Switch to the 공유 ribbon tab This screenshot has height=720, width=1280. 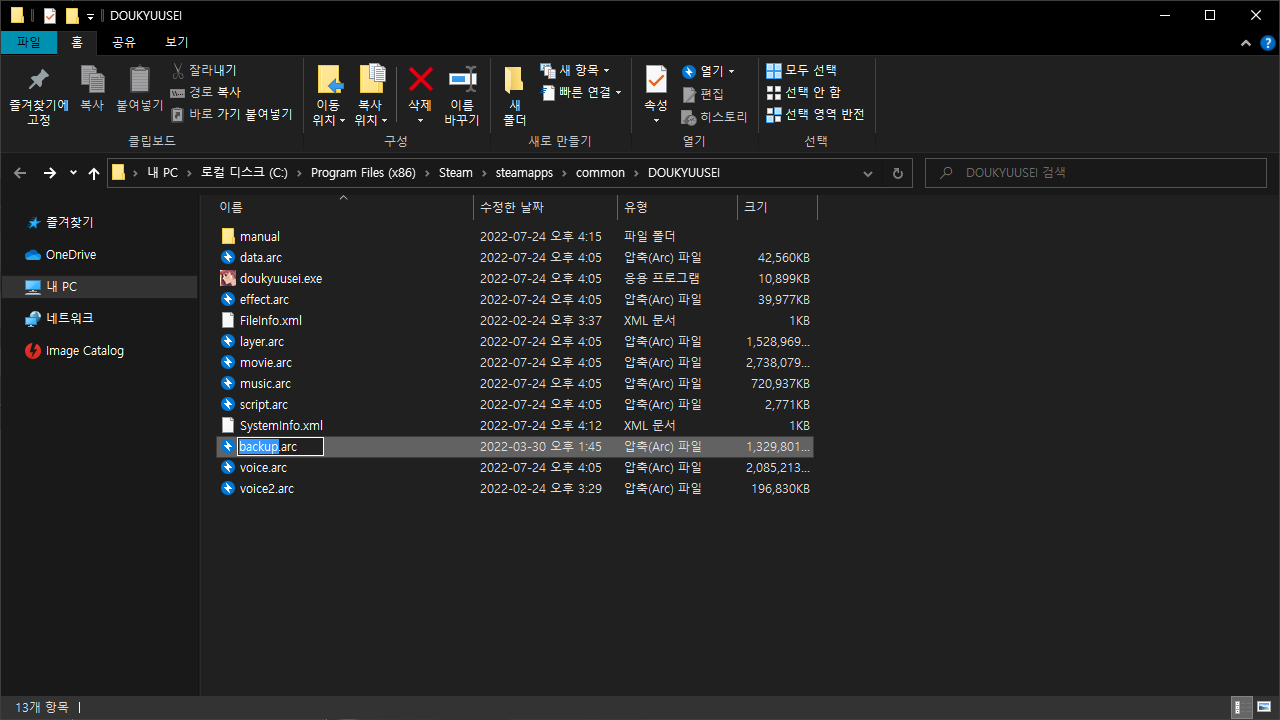tap(124, 42)
